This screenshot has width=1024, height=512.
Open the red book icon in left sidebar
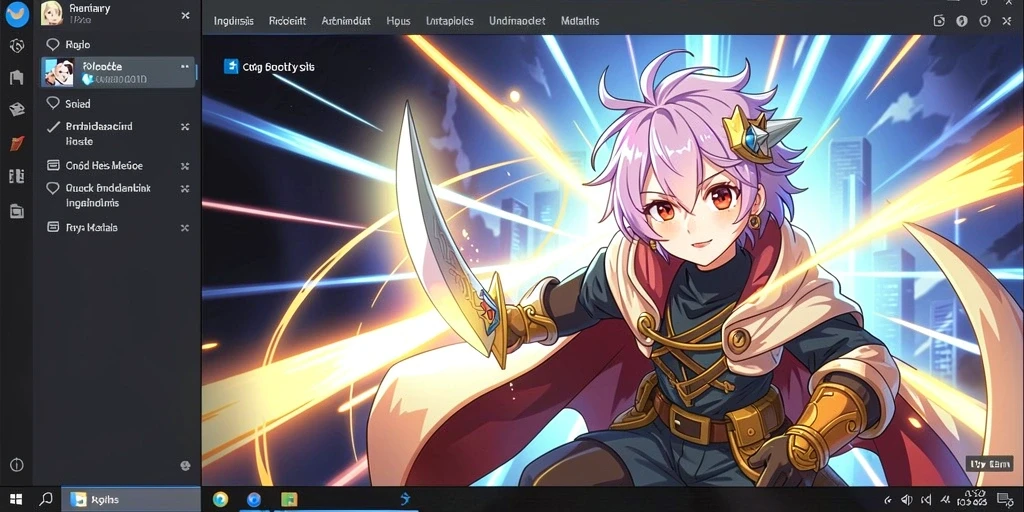(17, 143)
